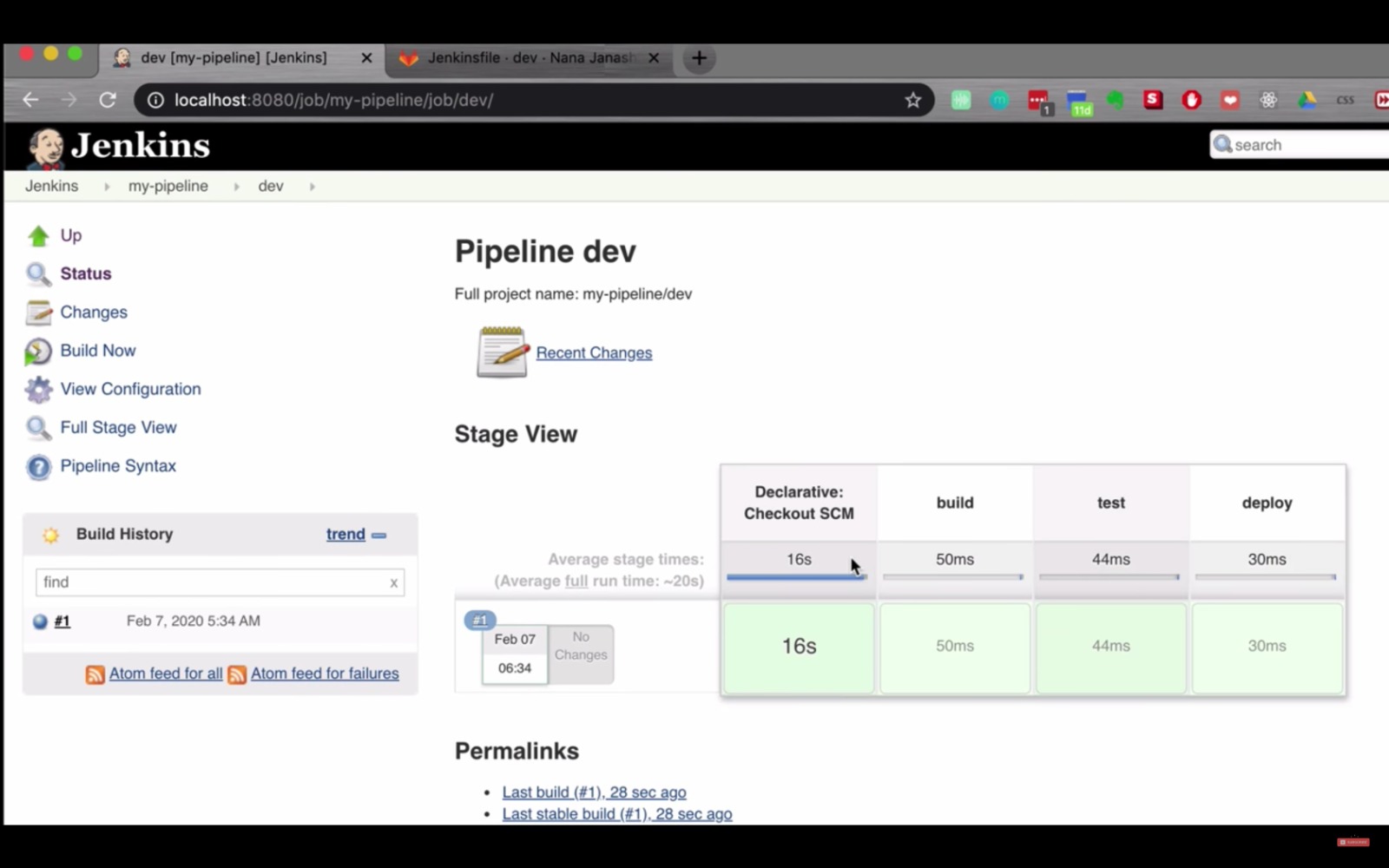The image size is (1389, 868).
Task: Open the Last stable build permalink
Action: [x=616, y=814]
